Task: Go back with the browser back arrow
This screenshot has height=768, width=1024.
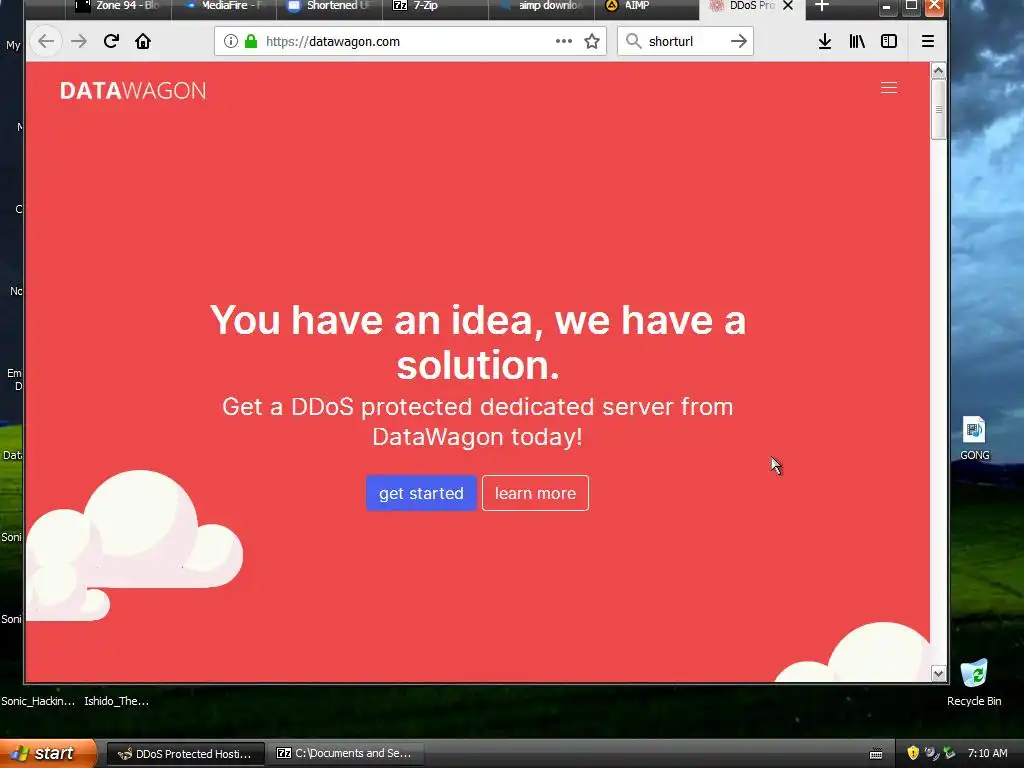Action: (x=46, y=41)
